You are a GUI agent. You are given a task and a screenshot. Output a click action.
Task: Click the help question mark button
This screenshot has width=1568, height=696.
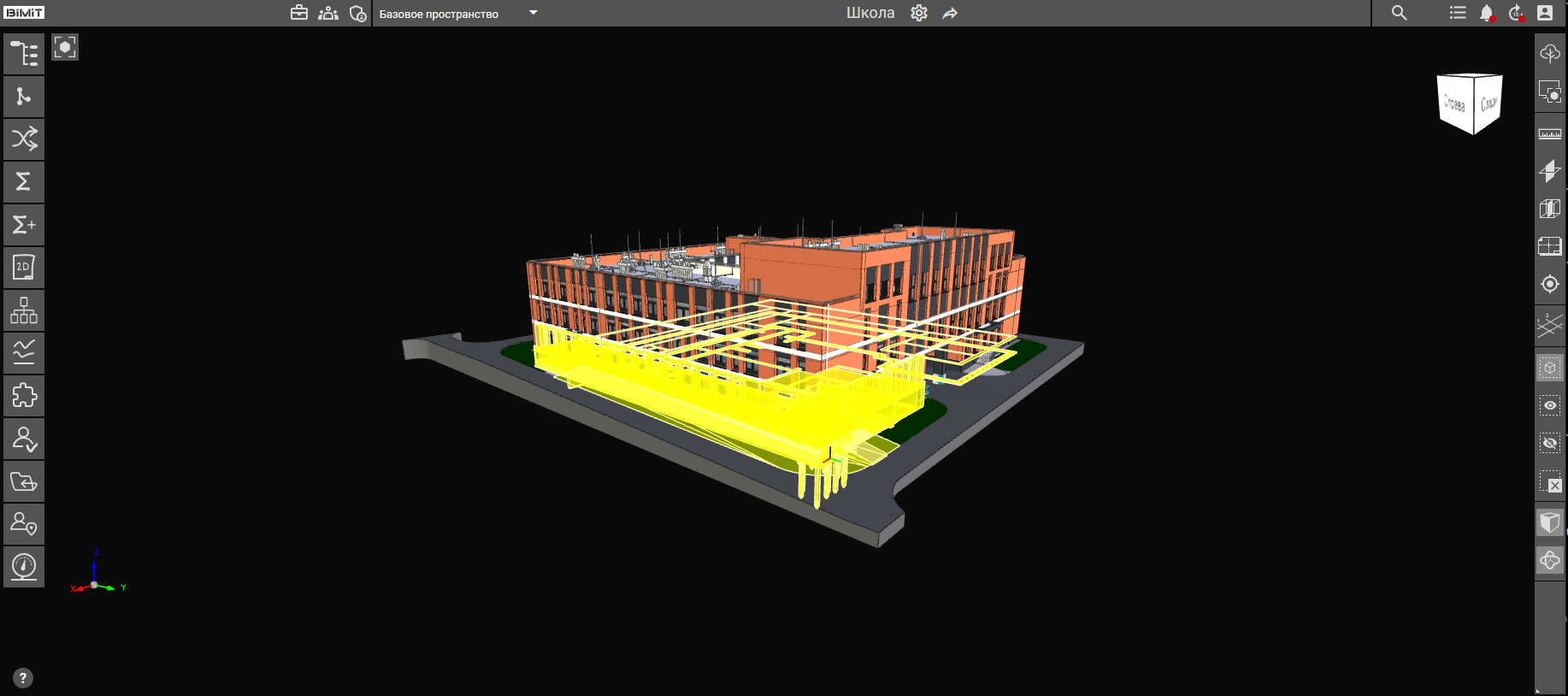(x=23, y=678)
